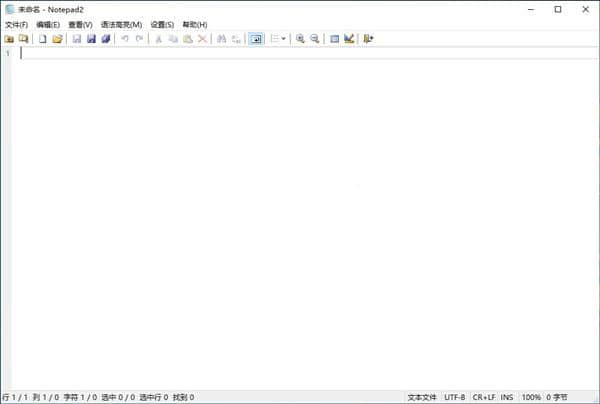The image size is (600, 404).
Task: Click the 行 1 / 1 status entry
Action: (15, 397)
